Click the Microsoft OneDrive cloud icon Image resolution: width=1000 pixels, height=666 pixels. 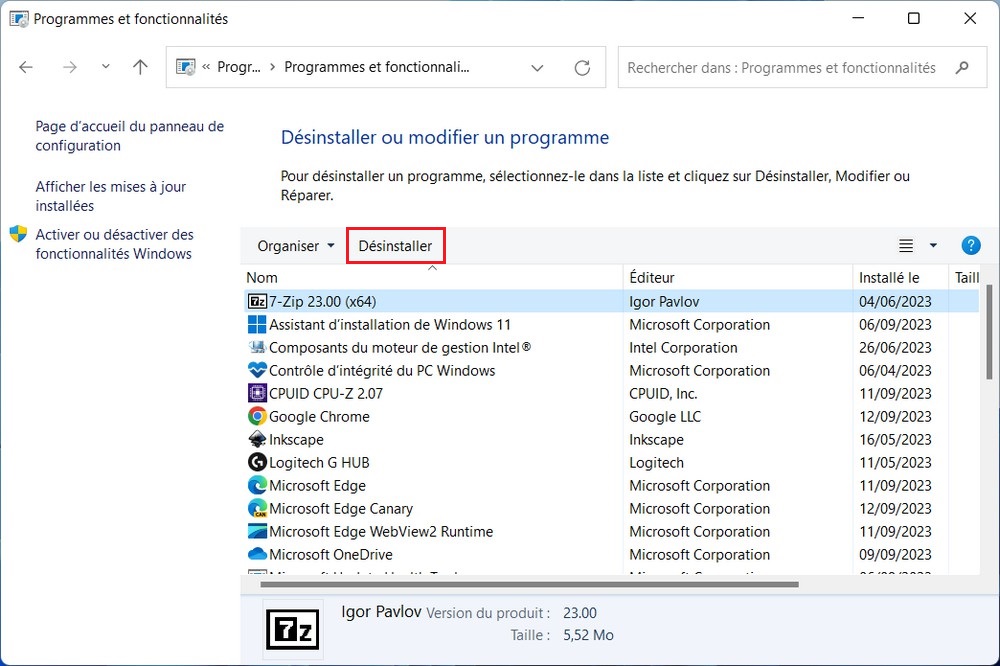pyautogui.click(x=257, y=554)
